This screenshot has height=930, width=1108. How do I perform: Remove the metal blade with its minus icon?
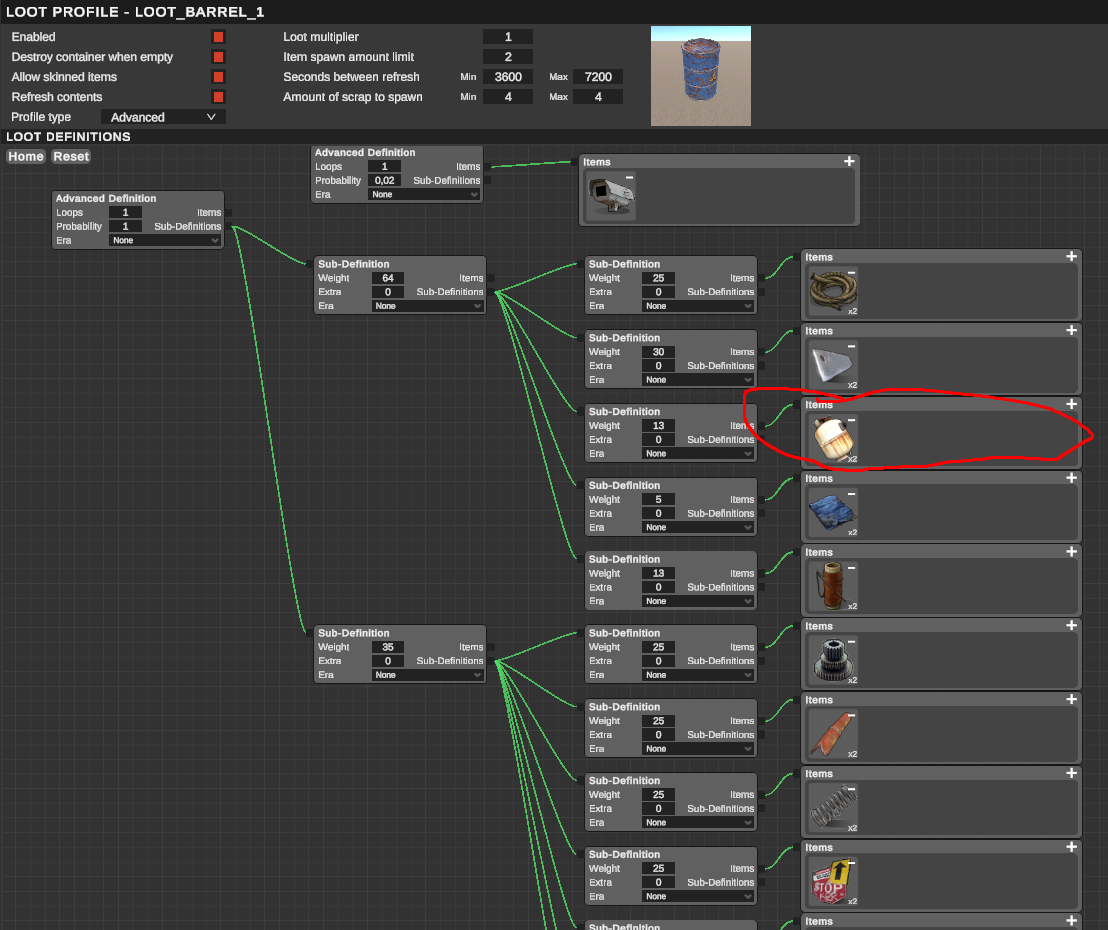point(851,346)
